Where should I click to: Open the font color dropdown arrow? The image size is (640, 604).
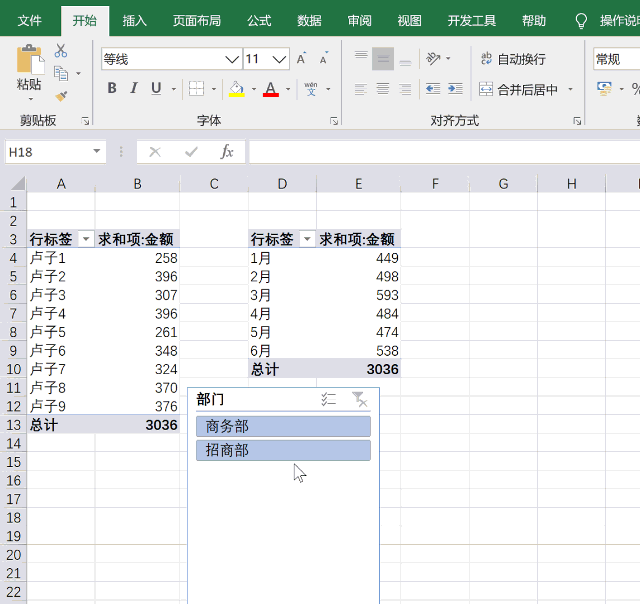click(x=288, y=89)
